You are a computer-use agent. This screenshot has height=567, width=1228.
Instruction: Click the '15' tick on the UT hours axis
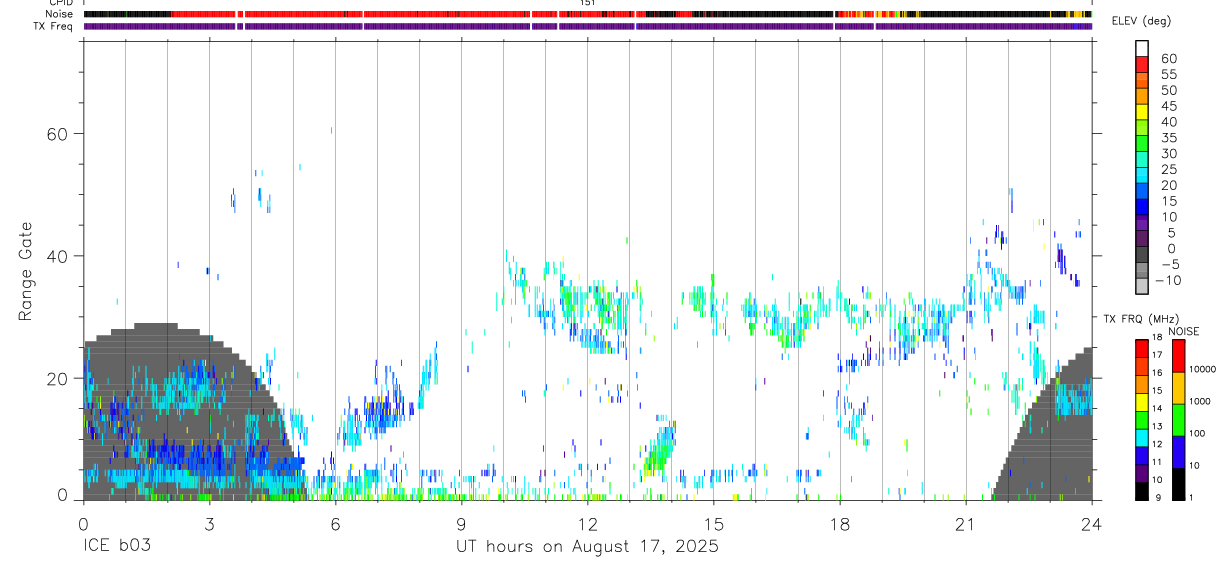coord(713,523)
